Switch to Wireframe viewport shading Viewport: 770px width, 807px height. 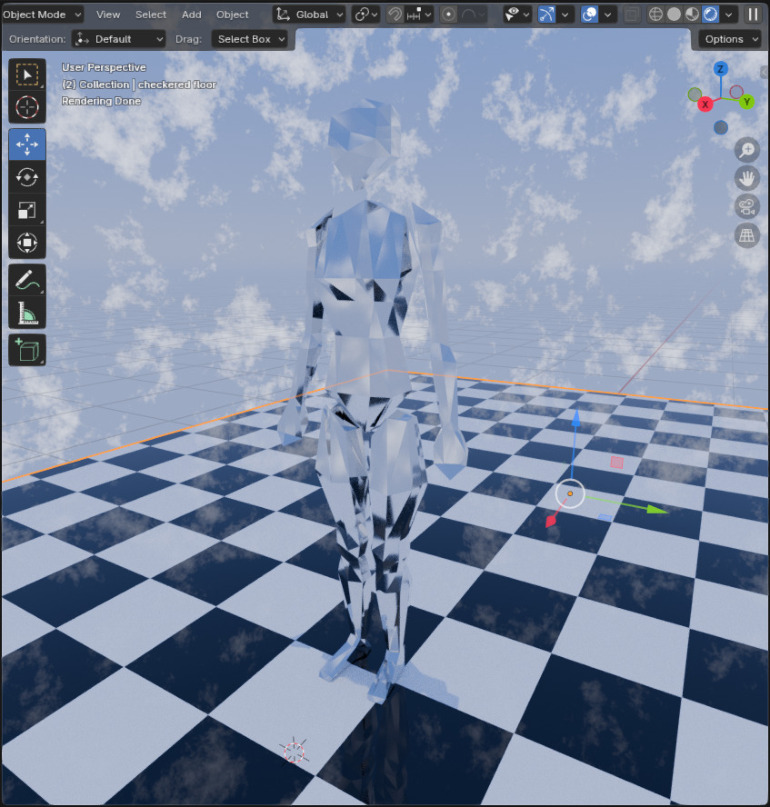tap(655, 14)
